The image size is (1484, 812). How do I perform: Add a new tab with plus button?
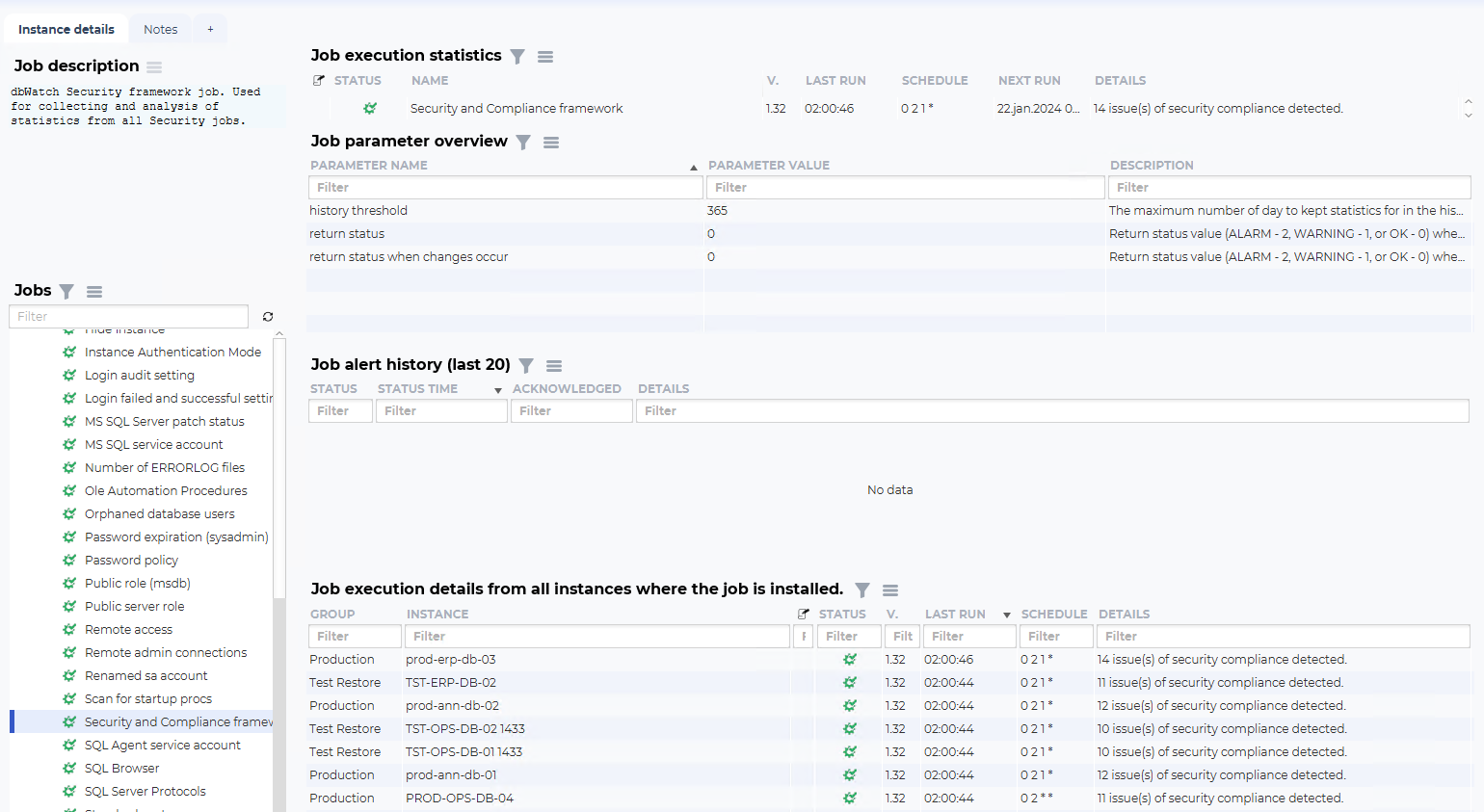click(210, 30)
